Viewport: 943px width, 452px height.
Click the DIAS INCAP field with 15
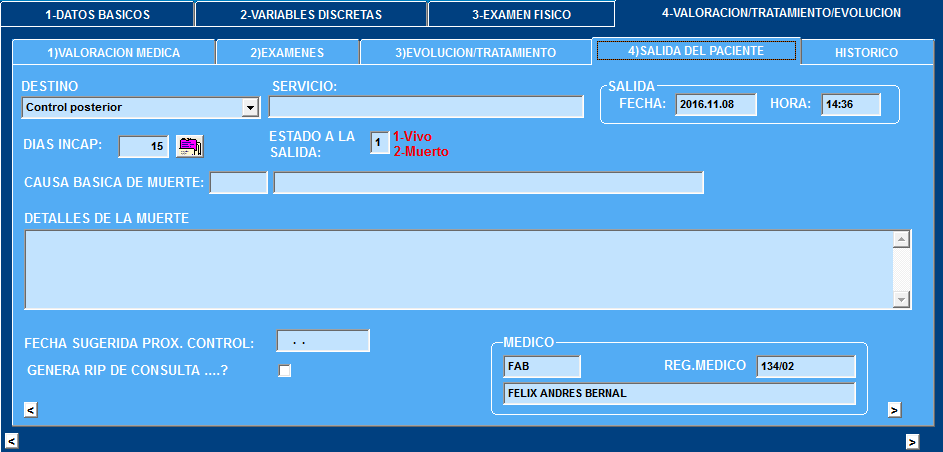pos(143,146)
